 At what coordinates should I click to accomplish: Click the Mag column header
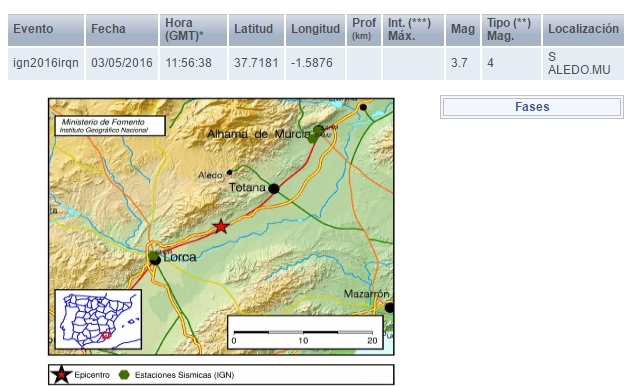[462, 29]
